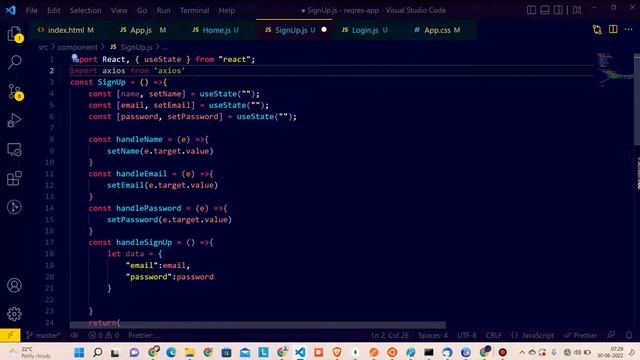Toggle the primary side bar layout icon
The height and width of the screenshot is (360, 640).
click(x=531, y=10)
